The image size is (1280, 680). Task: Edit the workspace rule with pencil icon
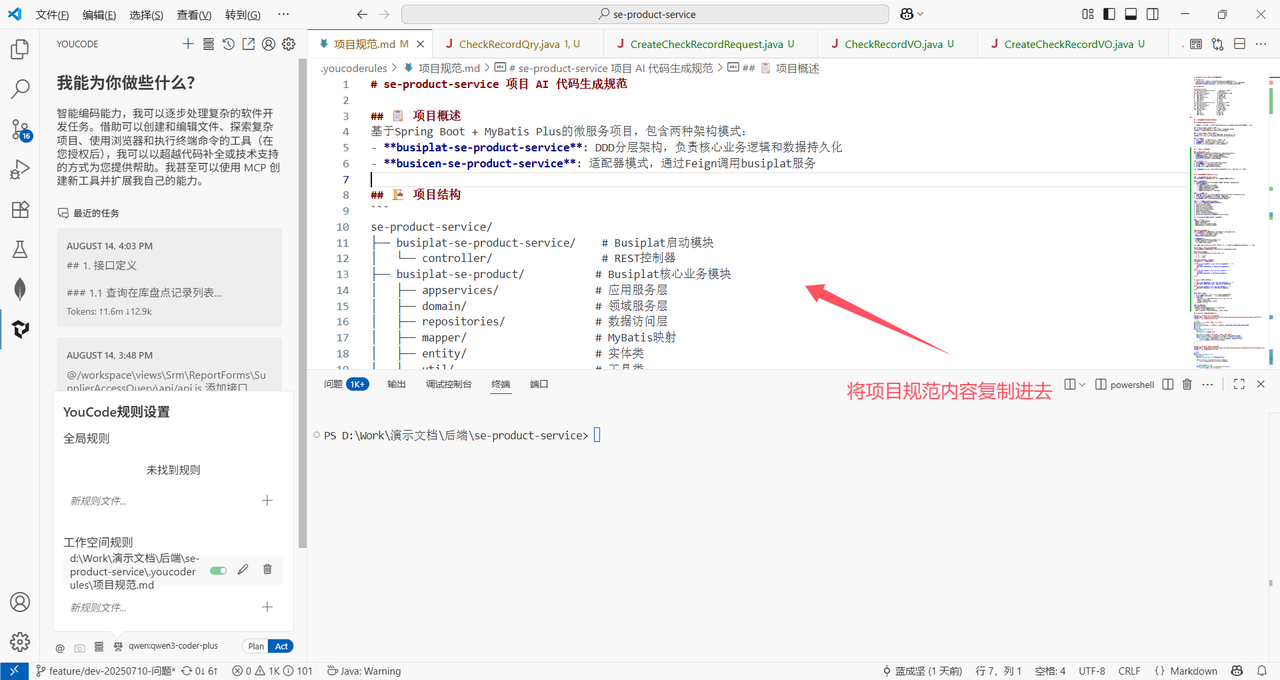243,569
